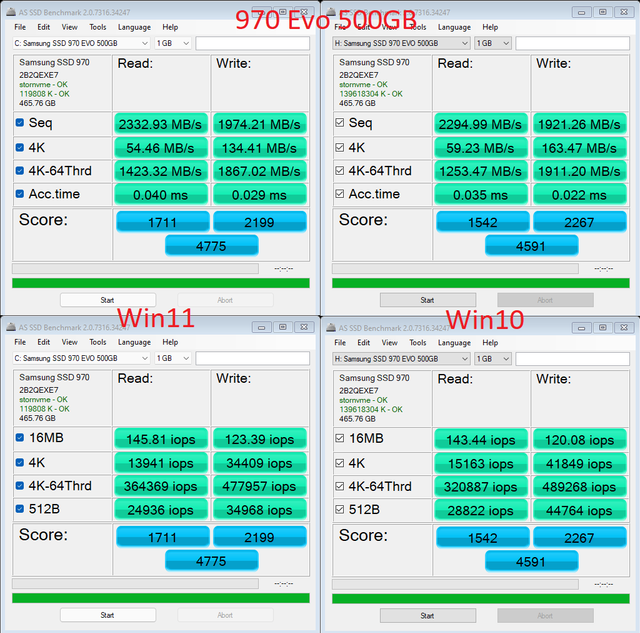Image resolution: width=640 pixels, height=633 pixels.
Task: Minimize the C: drive 16MB window
Action: (262, 327)
